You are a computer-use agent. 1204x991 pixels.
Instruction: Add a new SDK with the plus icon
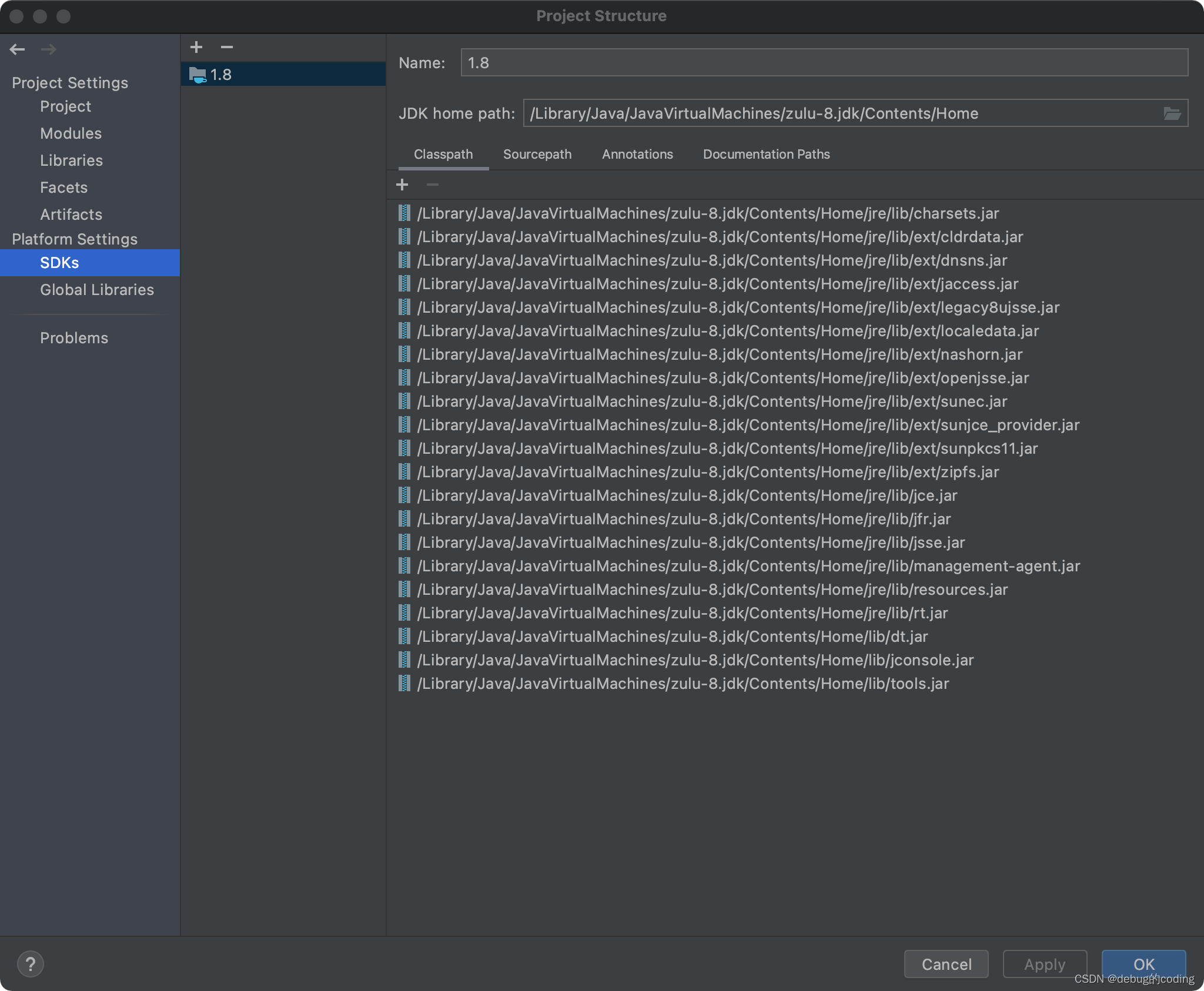click(197, 47)
